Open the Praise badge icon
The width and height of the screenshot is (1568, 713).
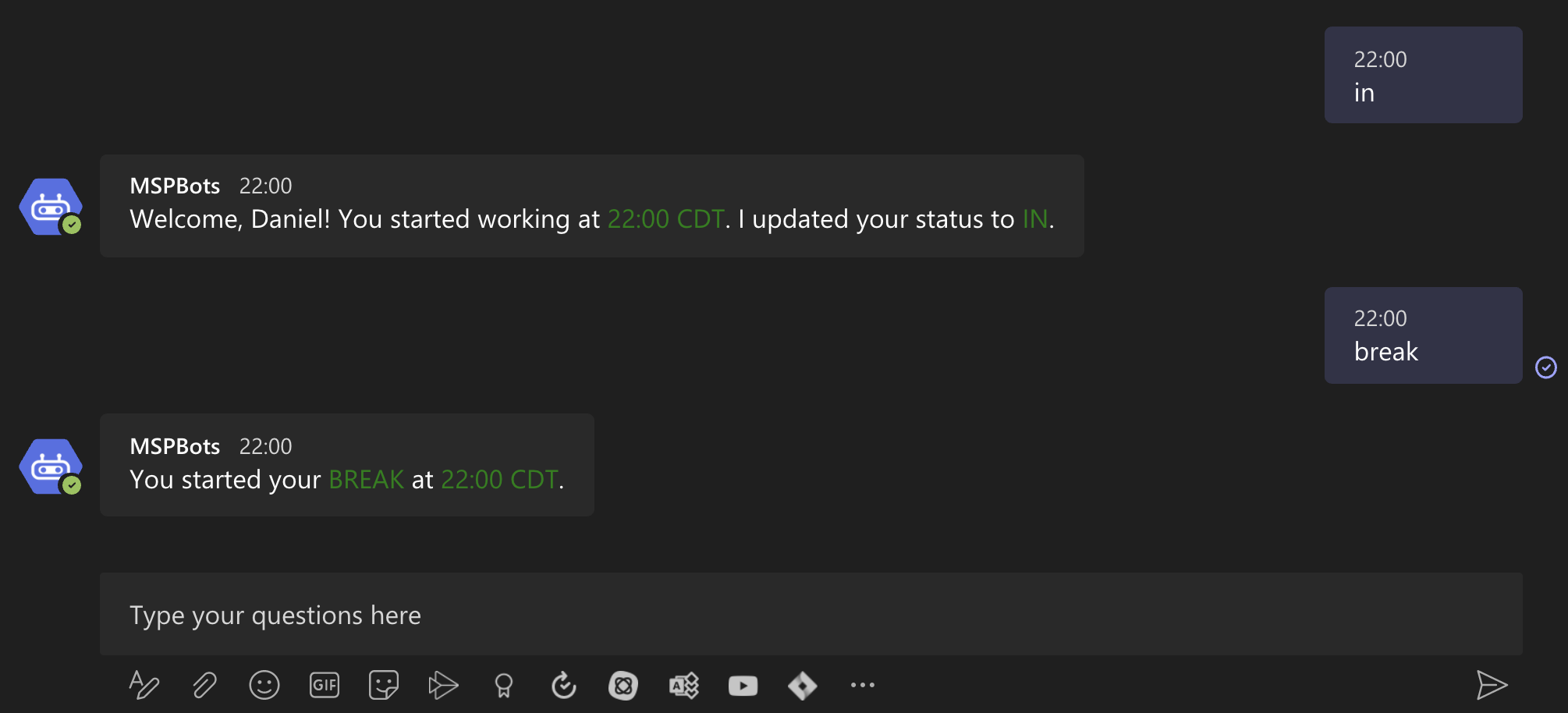[504, 685]
